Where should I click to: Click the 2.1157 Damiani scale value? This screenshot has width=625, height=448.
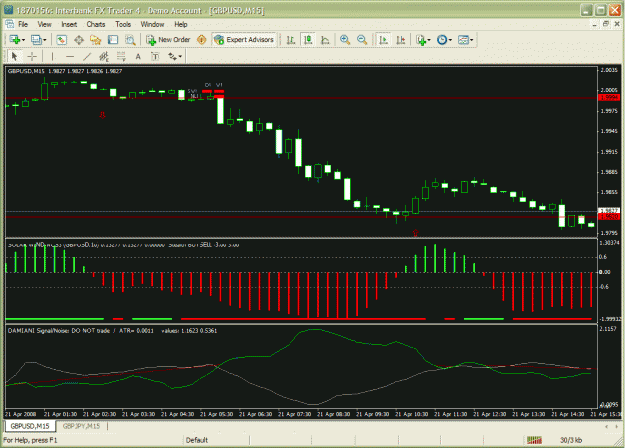608,329
